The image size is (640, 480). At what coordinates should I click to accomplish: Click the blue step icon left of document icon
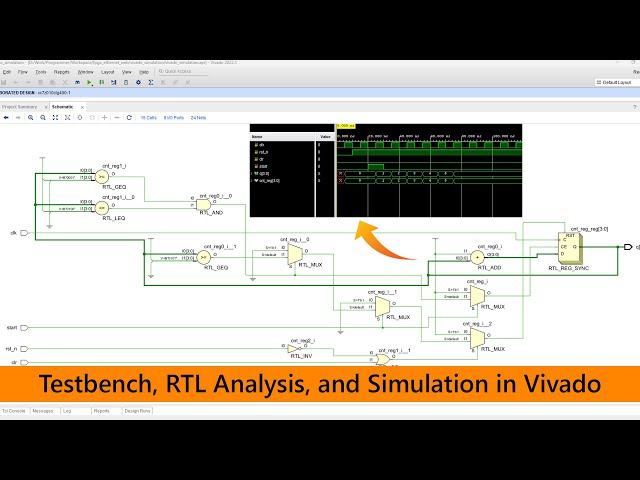(114, 82)
